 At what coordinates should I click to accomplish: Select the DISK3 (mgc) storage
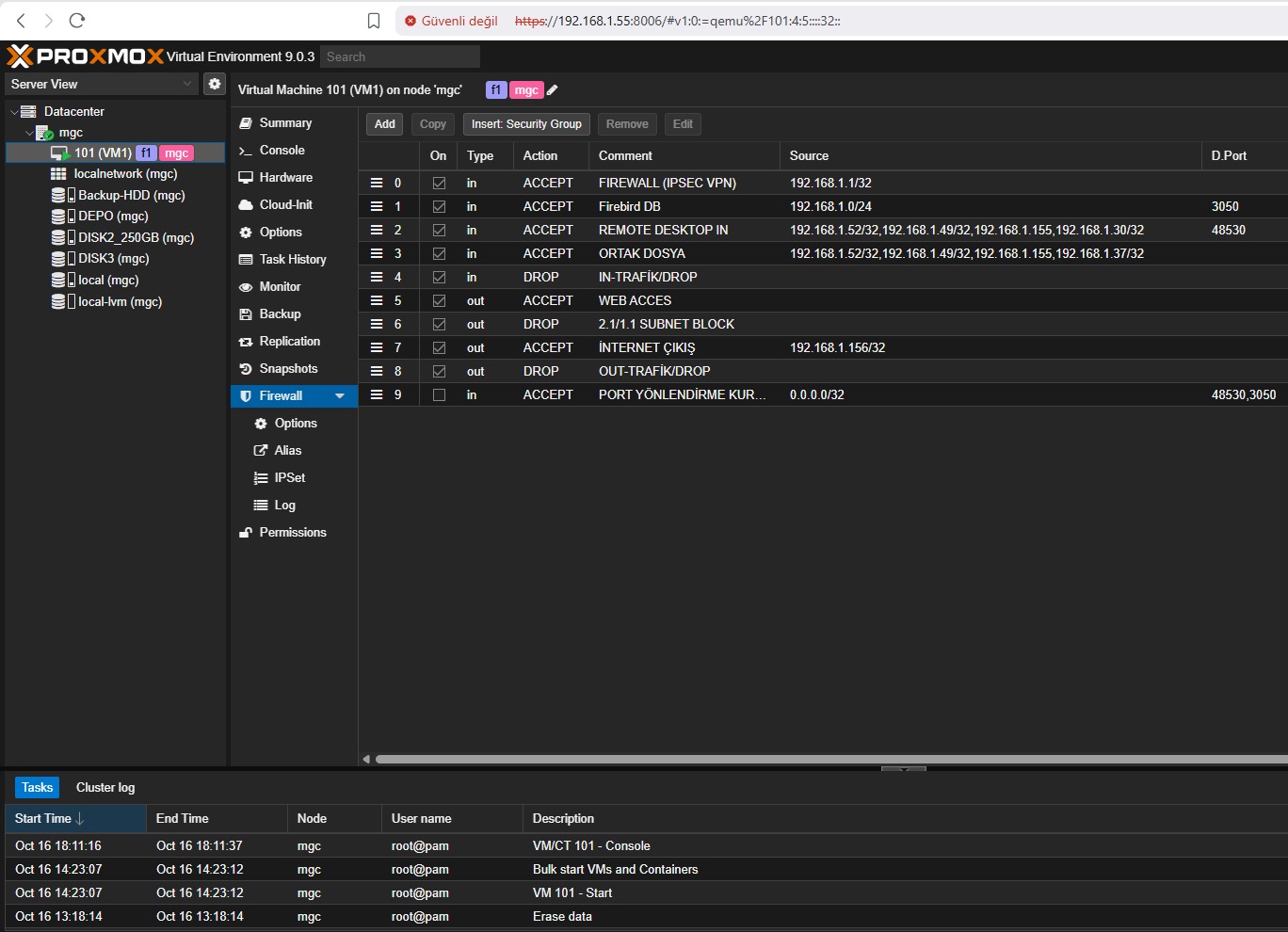pos(113,259)
